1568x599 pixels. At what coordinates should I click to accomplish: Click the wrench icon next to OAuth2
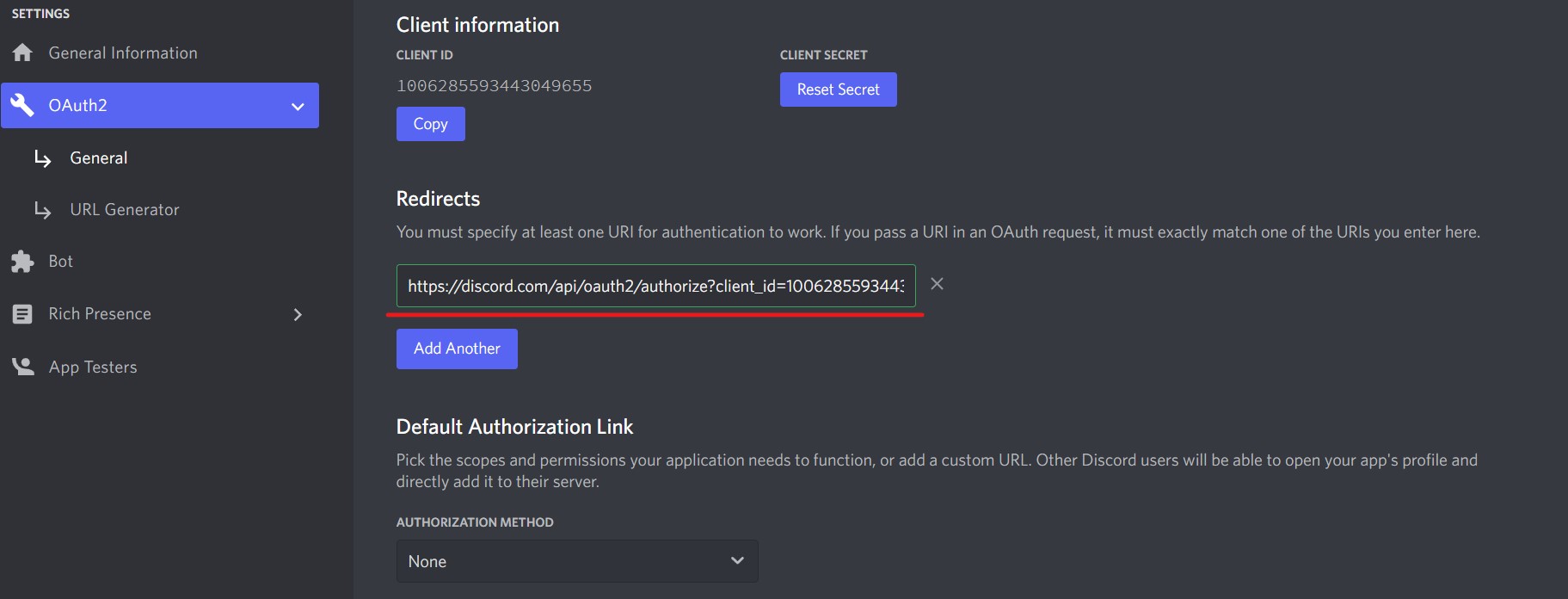pyautogui.click(x=22, y=105)
